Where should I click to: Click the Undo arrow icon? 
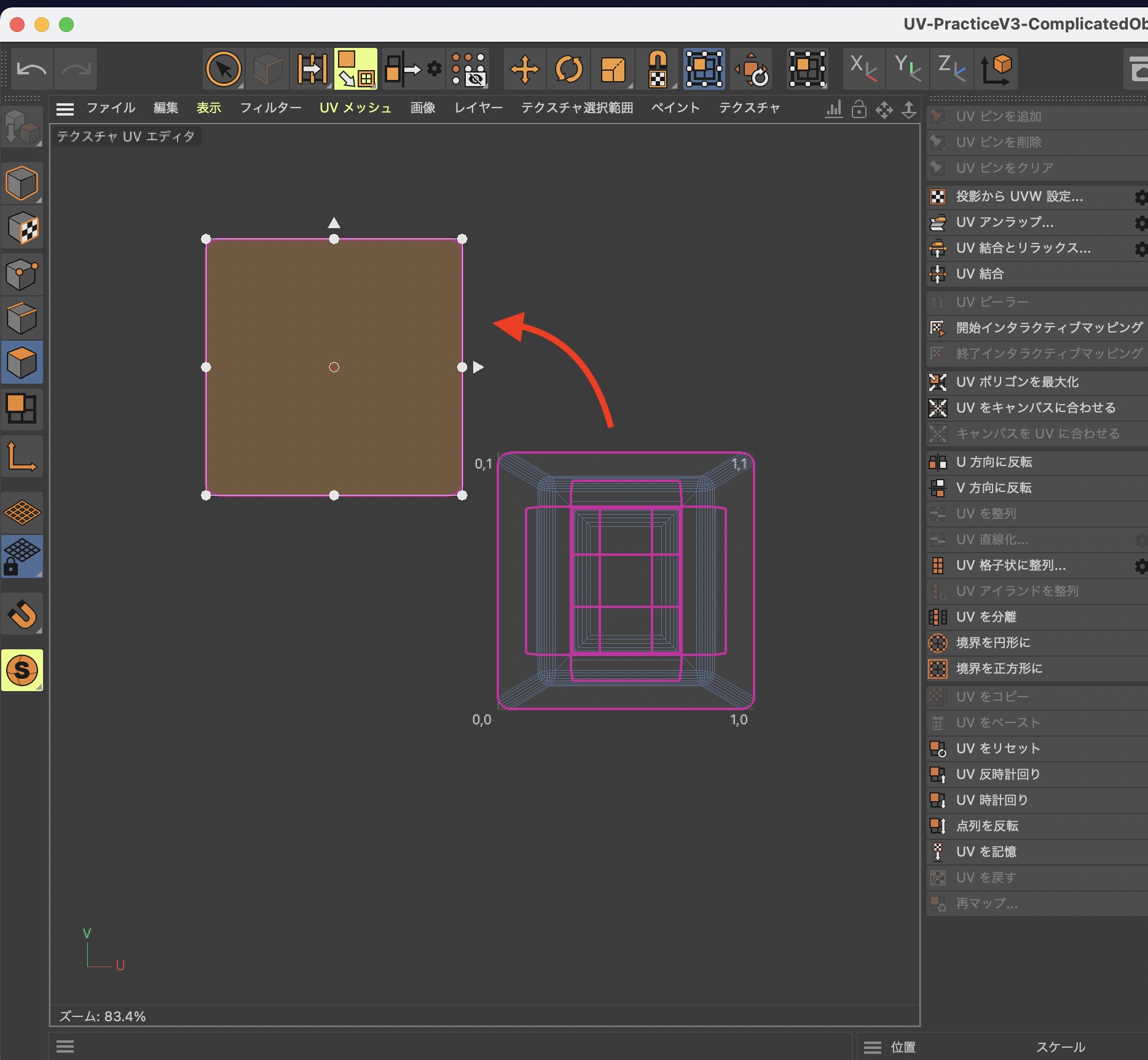coord(31,69)
